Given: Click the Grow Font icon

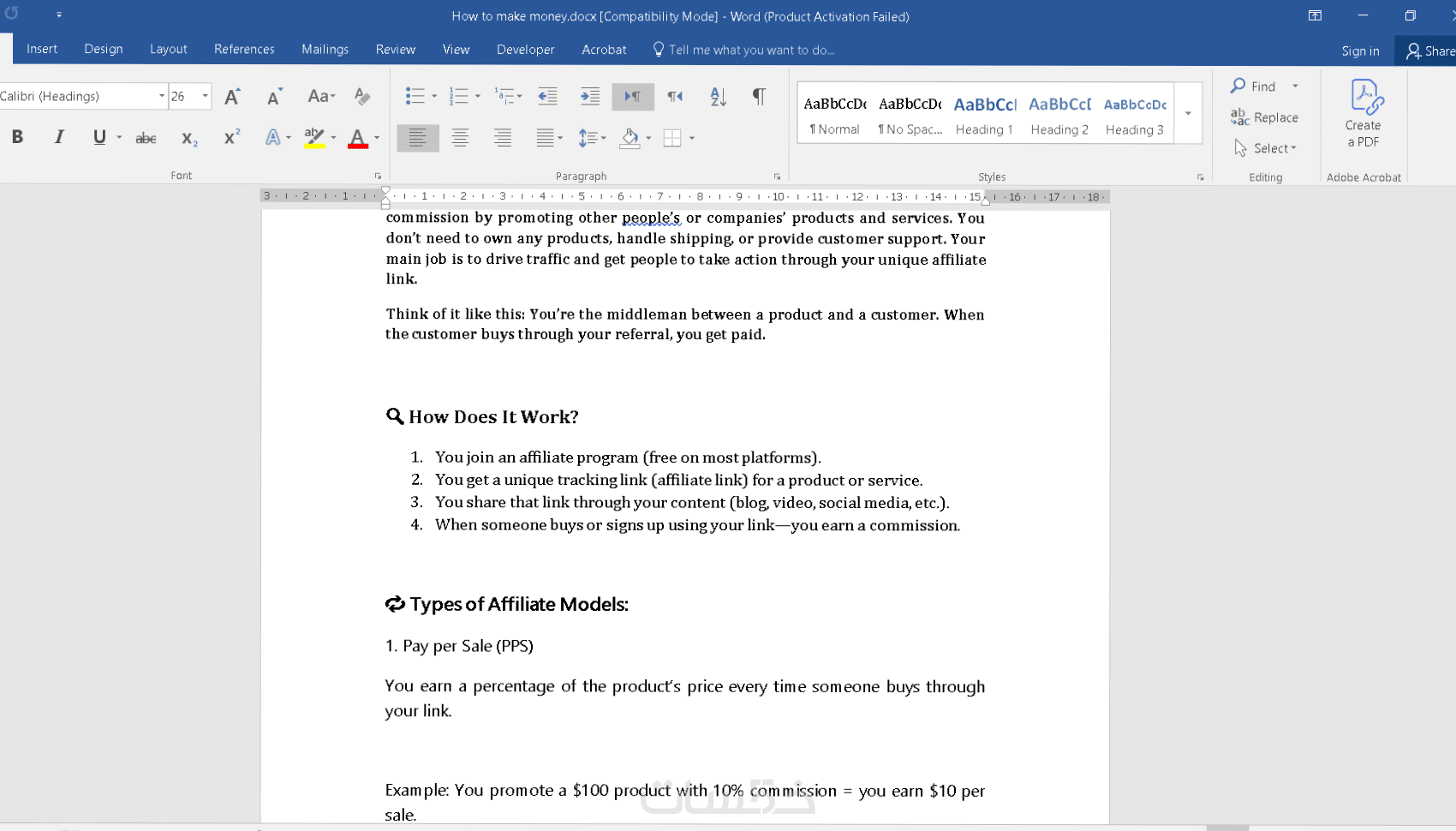Looking at the screenshot, I should (x=232, y=97).
